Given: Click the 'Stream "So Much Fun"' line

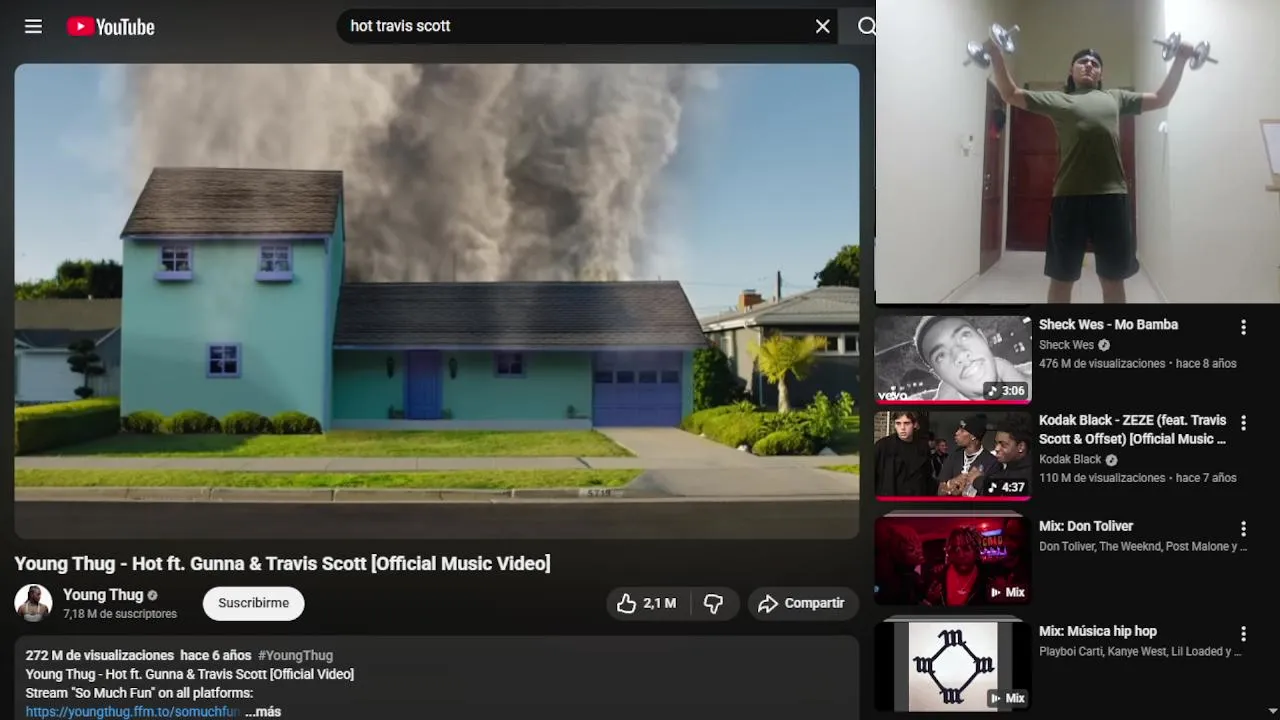Looking at the screenshot, I should pos(139,693).
